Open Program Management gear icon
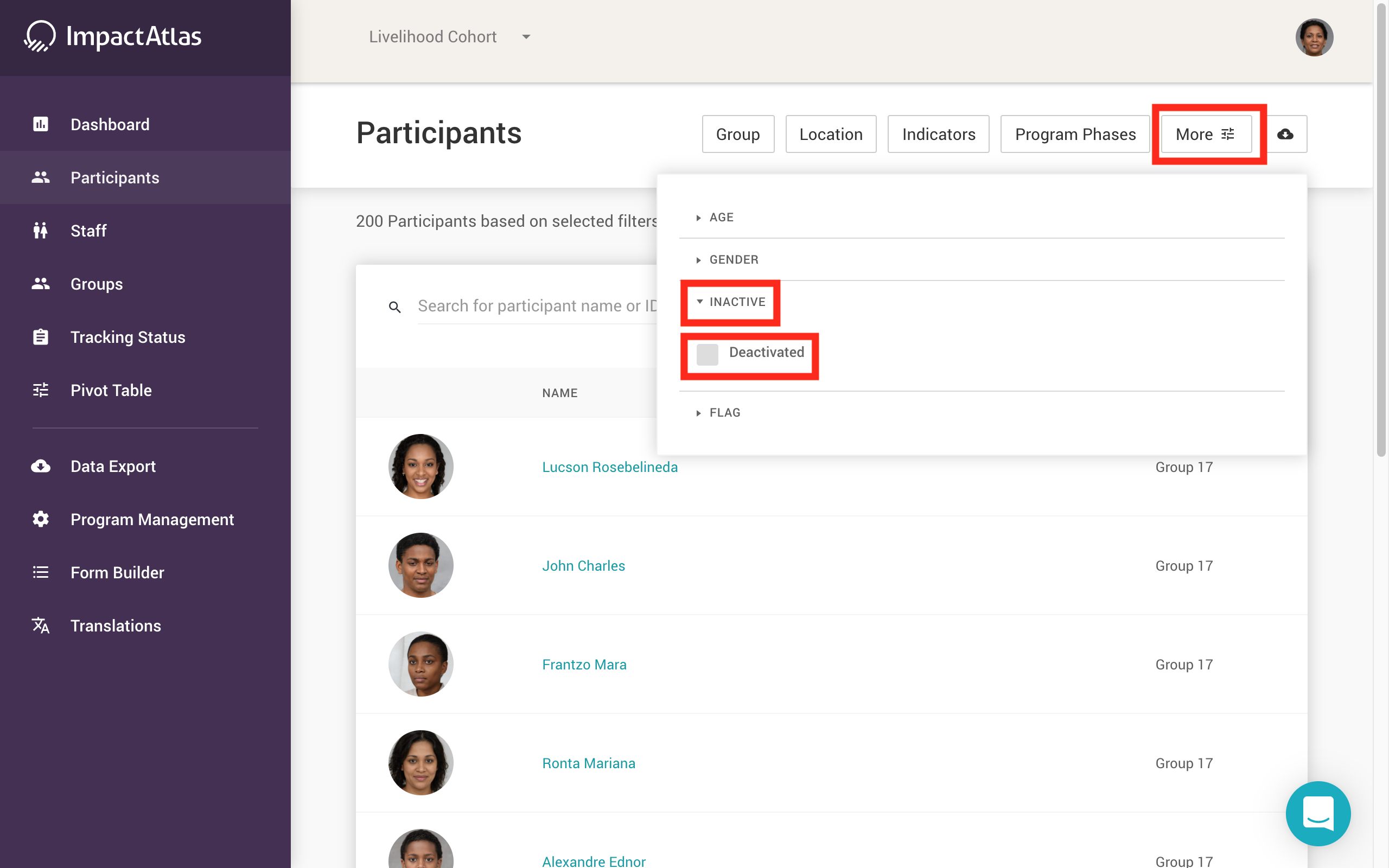This screenshot has width=1389, height=868. tap(40, 520)
